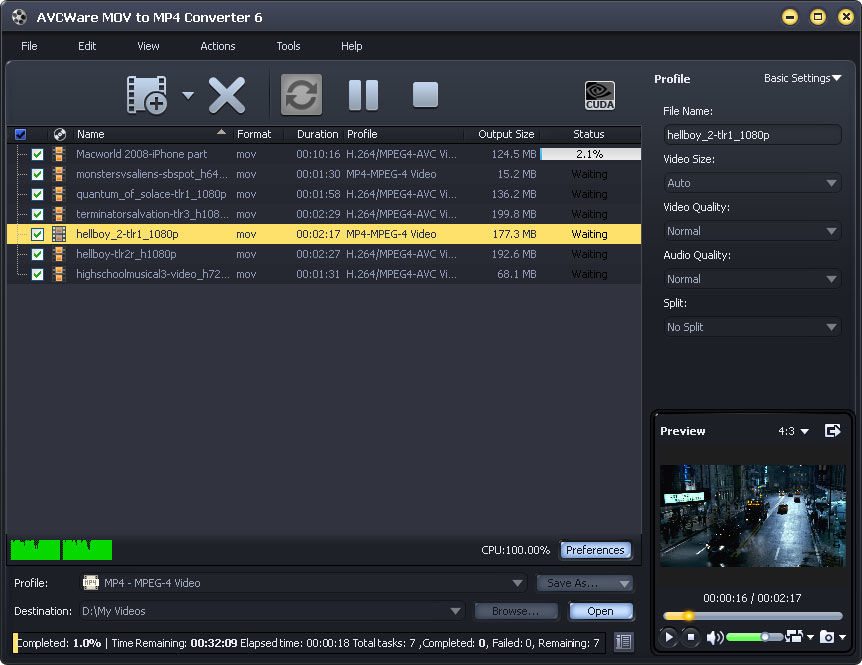Click the 2.1% progress bar in Status
This screenshot has height=665, width=862.
[590, 154]
